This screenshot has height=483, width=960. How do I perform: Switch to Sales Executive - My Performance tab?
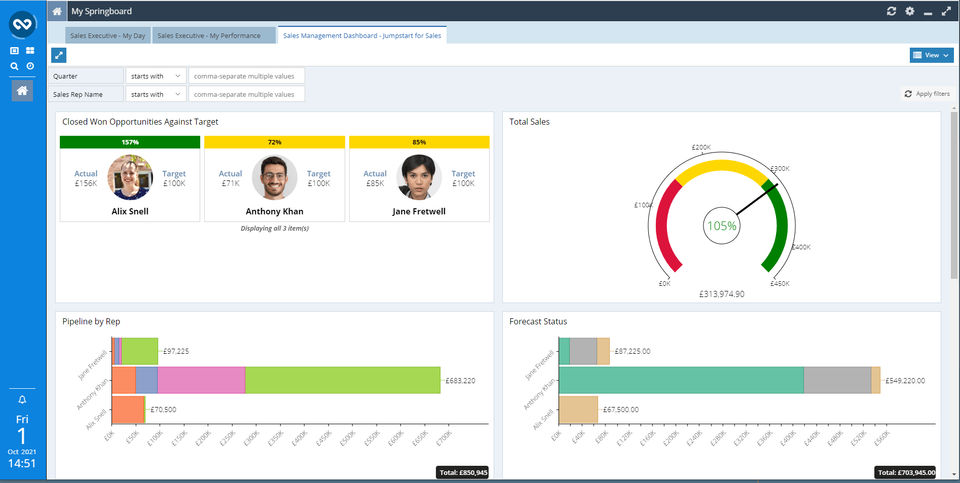[x=214, y=35]
